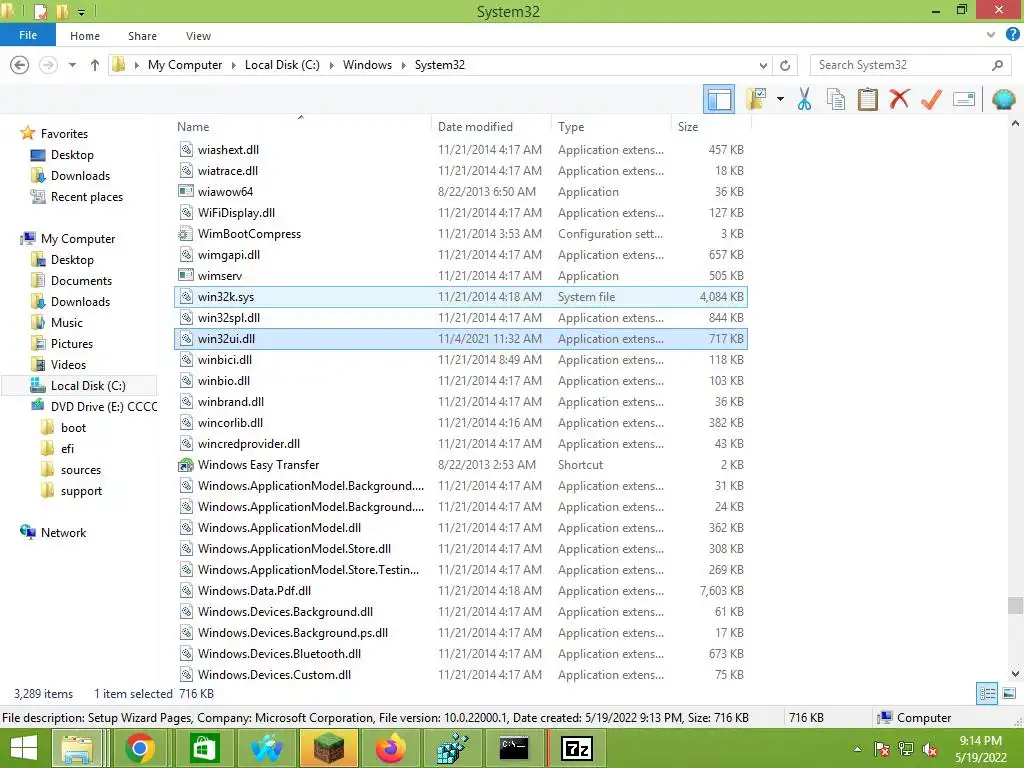Click My Computer in the address breadcrumb
The width and height of the screenshot is (1024, 768).
point(185,65)
